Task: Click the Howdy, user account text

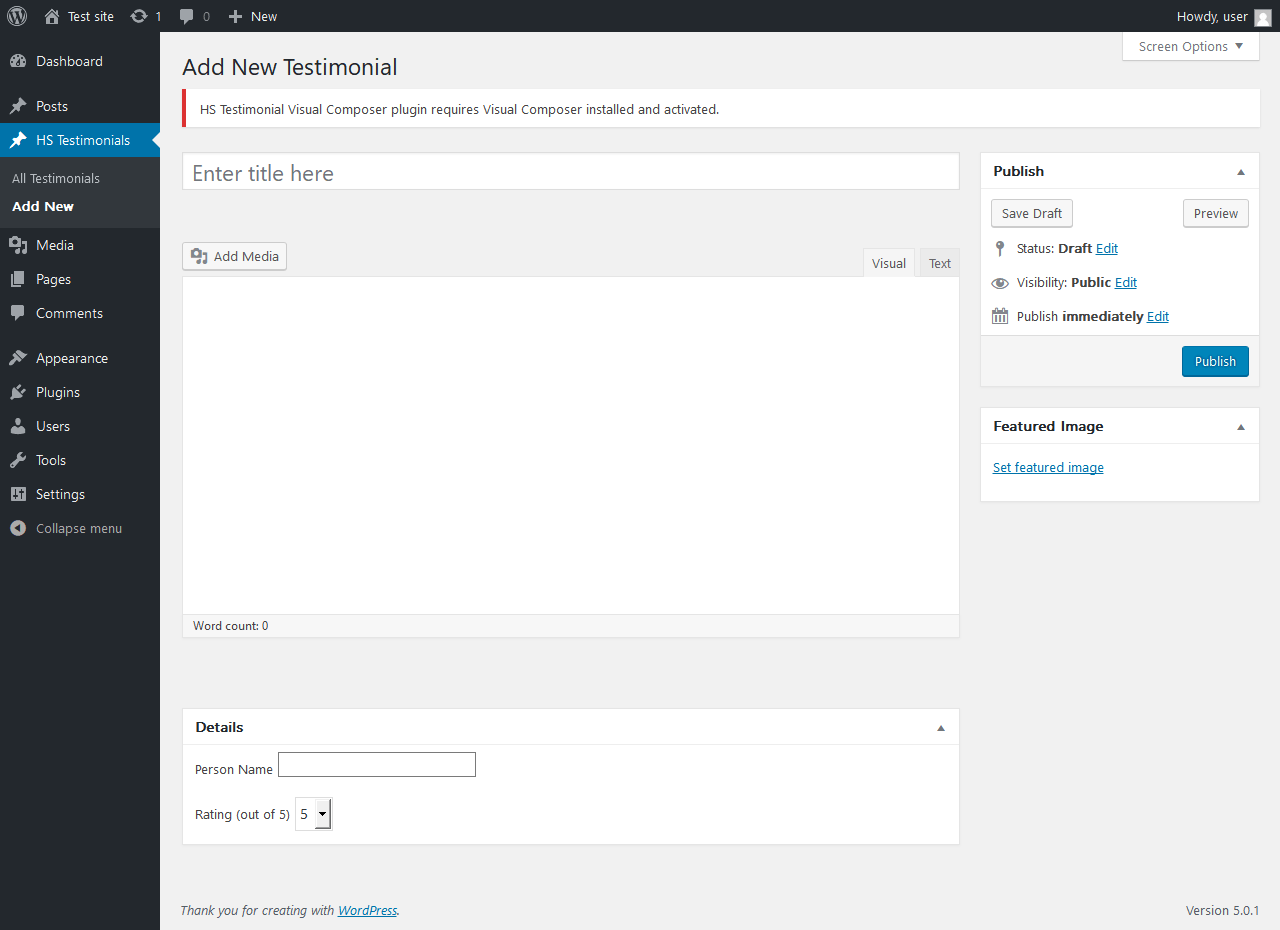Action: 1212,16
